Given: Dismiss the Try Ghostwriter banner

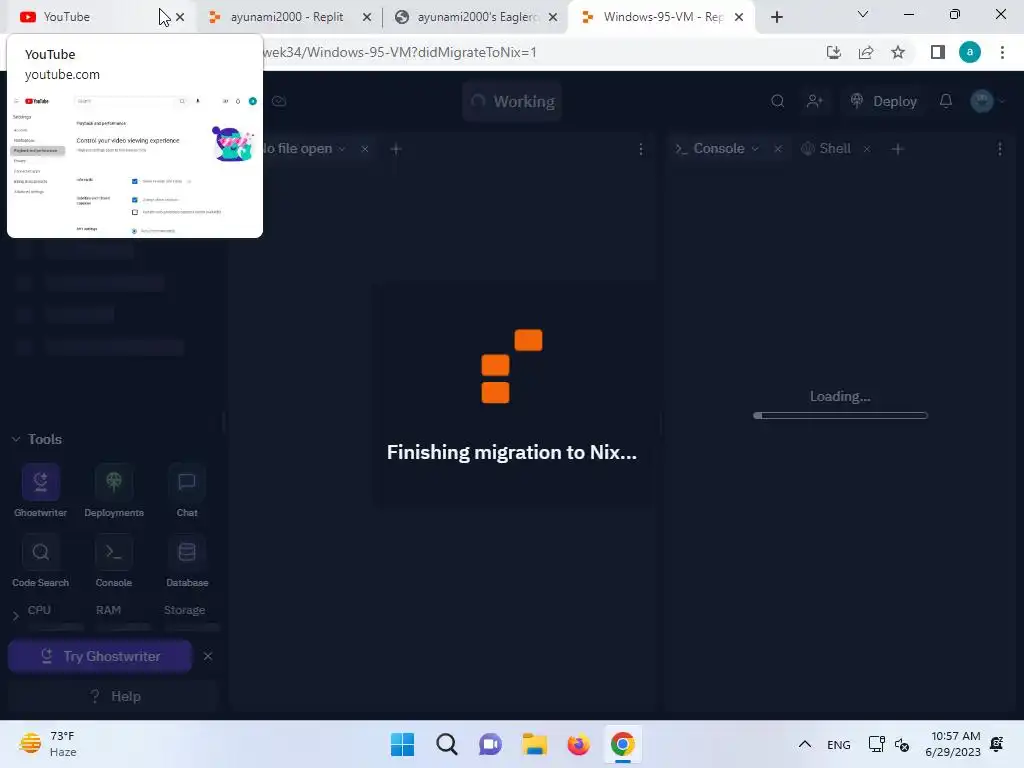Looking at the screenshot, I should [208, 656].
